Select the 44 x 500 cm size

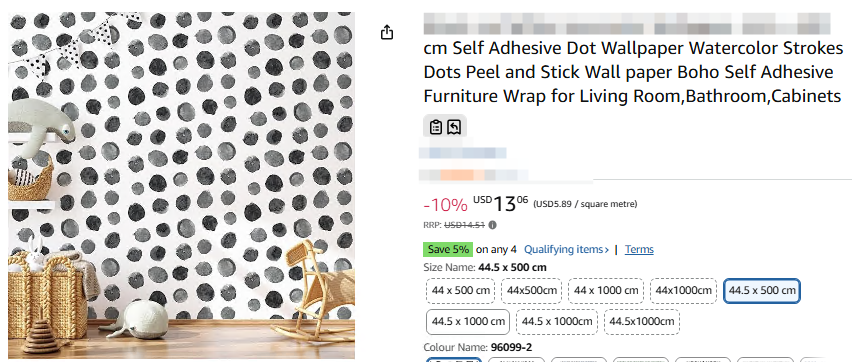pos(461,290)
